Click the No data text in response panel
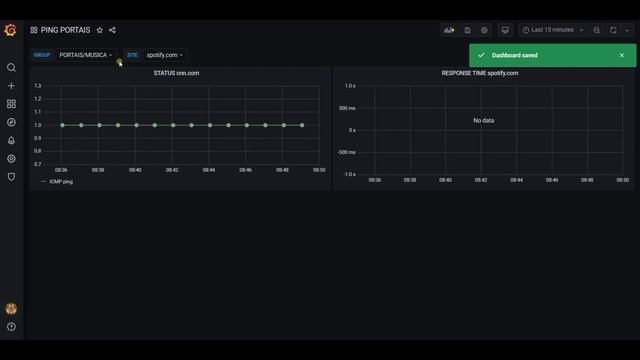640x360 pixels. 484,120
